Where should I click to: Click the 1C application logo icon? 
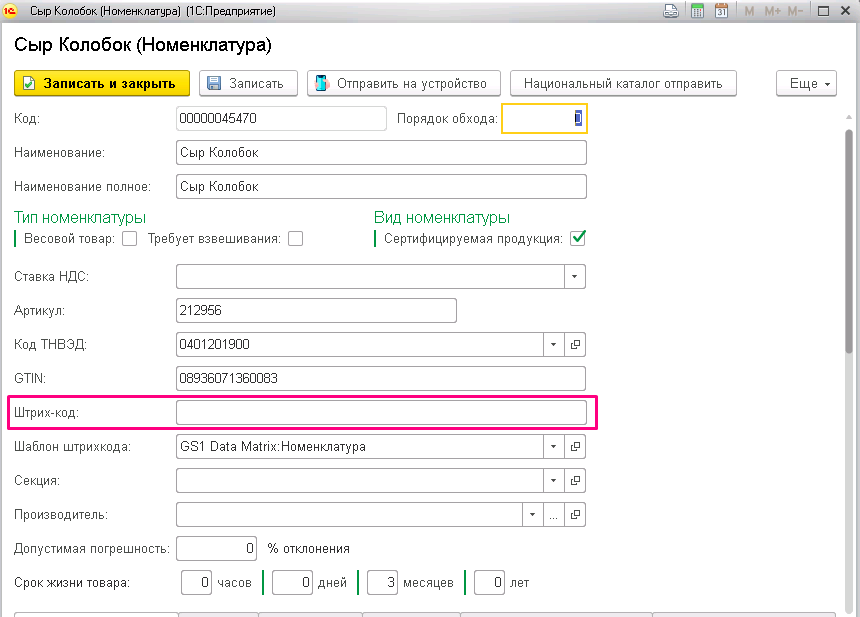(x=10, y=10)
